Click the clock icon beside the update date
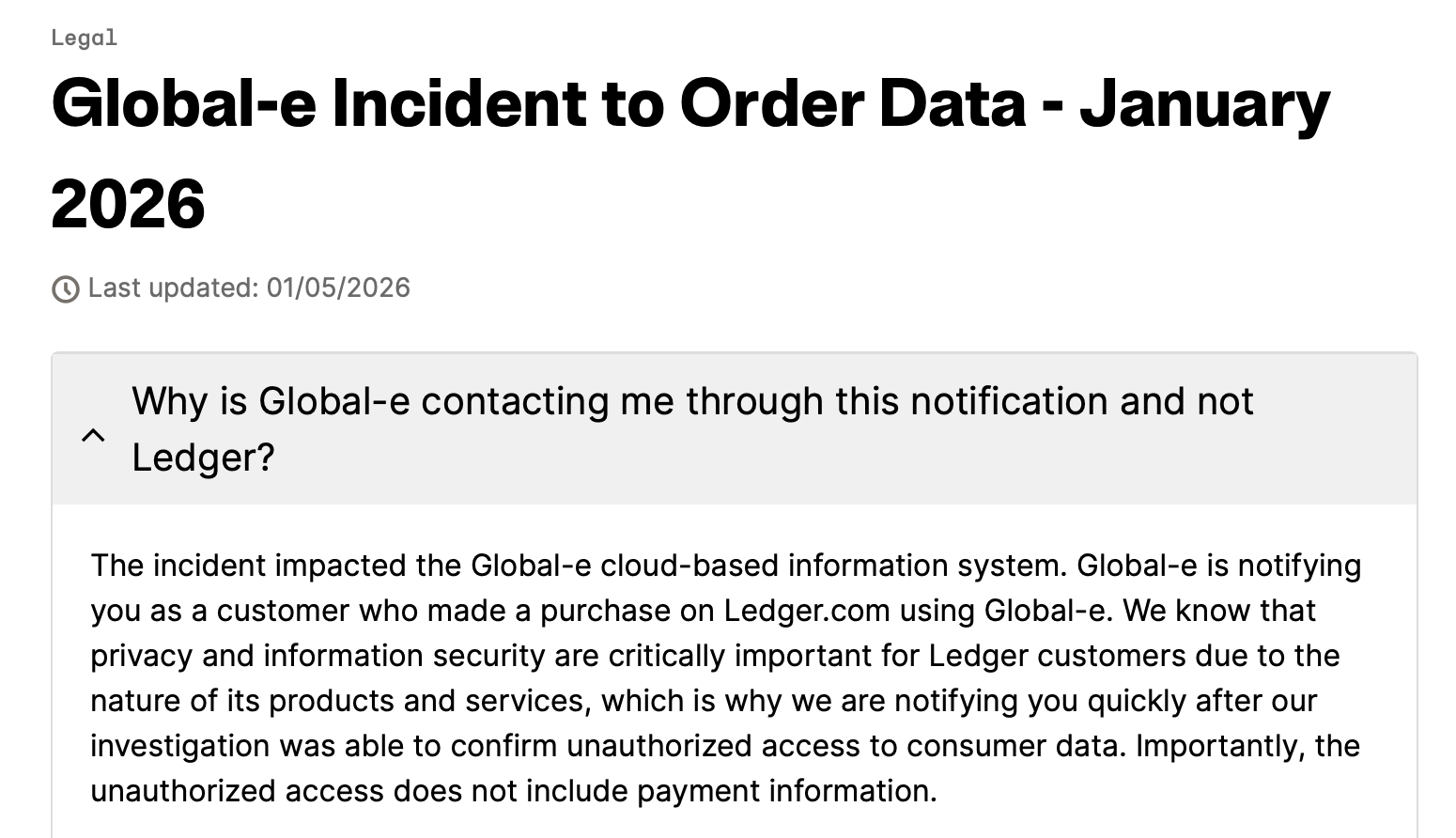The width and height of the screenshot is (1456, 838). click(x=64, y=288)
